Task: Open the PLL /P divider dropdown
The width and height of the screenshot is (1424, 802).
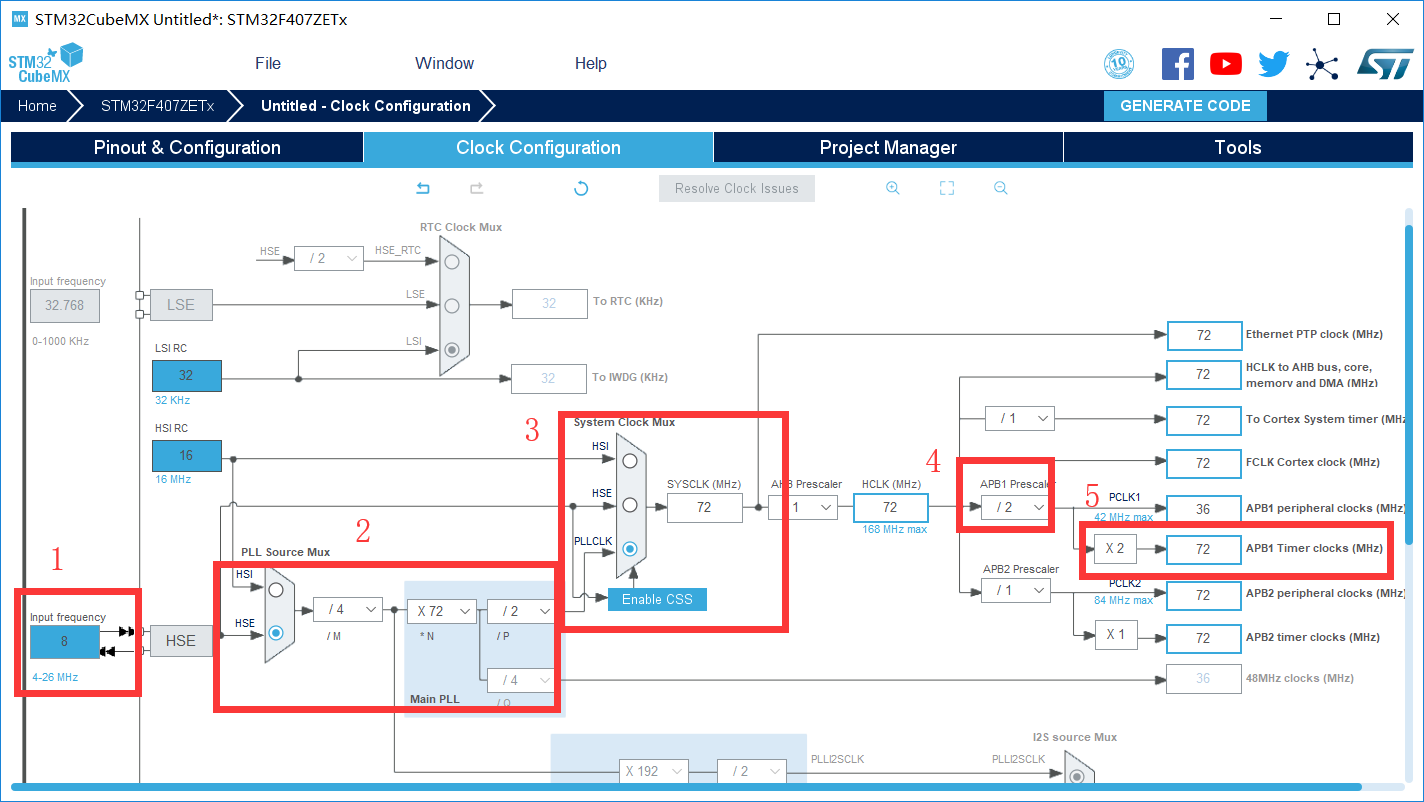Action: coord(521,611)
